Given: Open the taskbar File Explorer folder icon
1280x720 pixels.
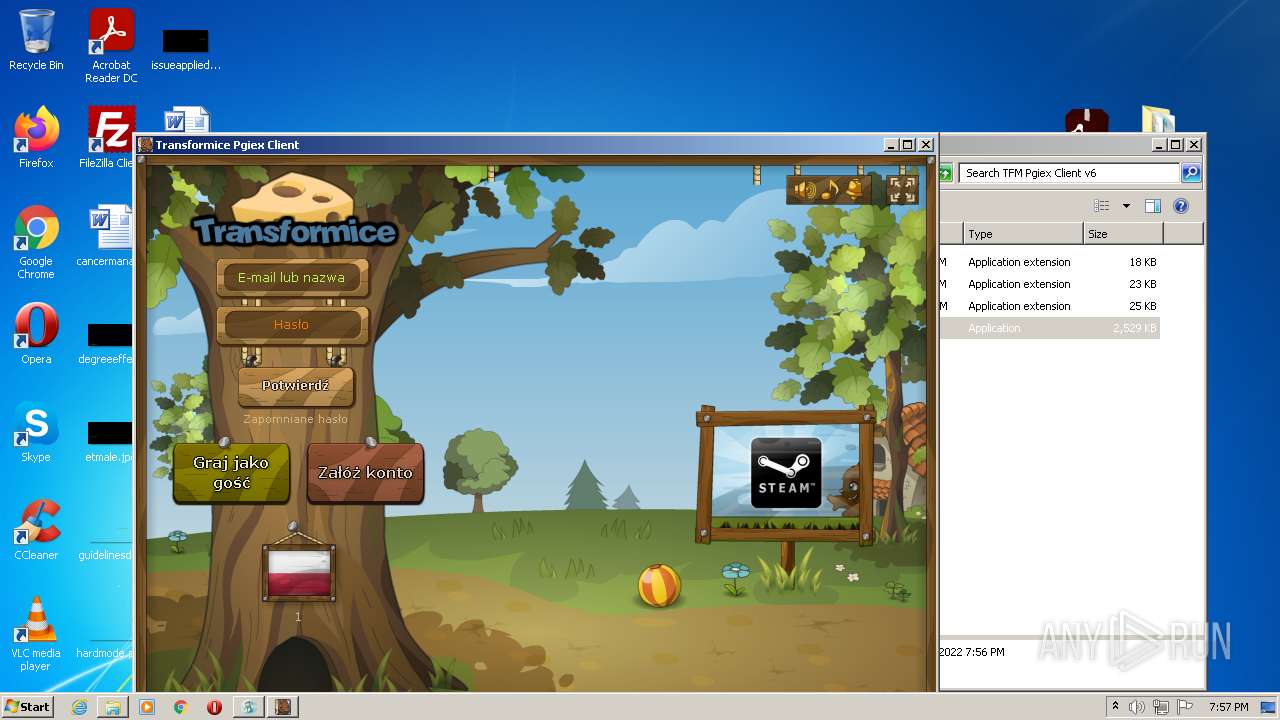Looking at the screenshot, I should 113,707.
